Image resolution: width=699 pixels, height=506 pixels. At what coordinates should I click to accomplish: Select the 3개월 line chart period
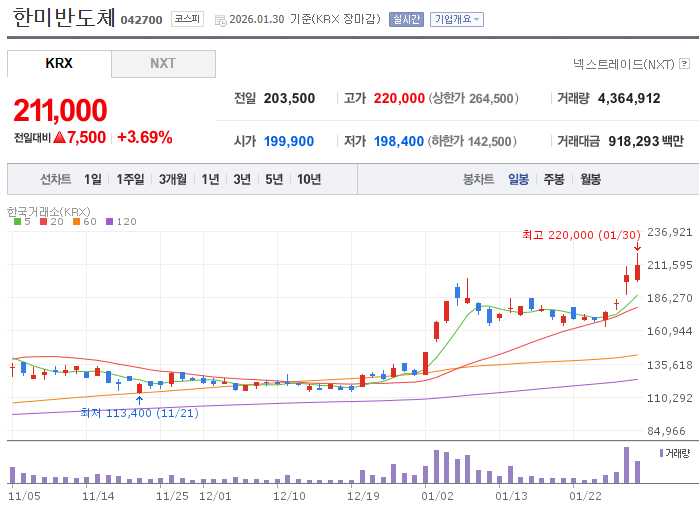pyautogui.click(x=173, y=179)
